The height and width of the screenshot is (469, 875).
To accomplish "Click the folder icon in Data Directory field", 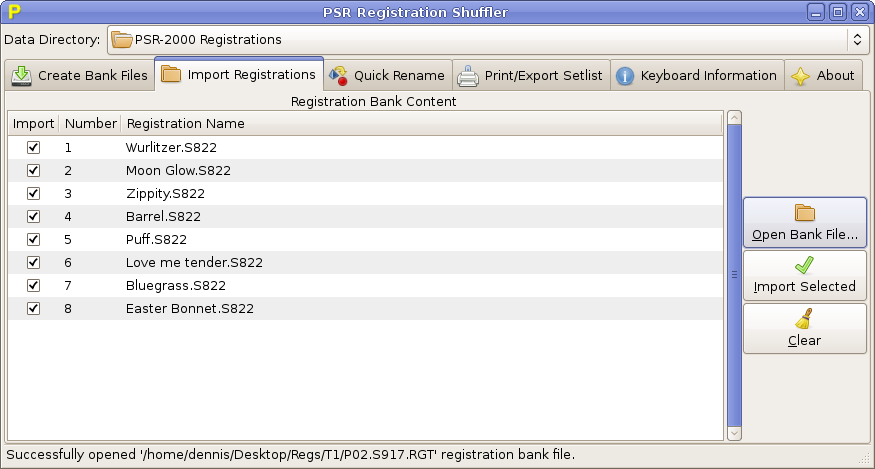I will 122,40.
